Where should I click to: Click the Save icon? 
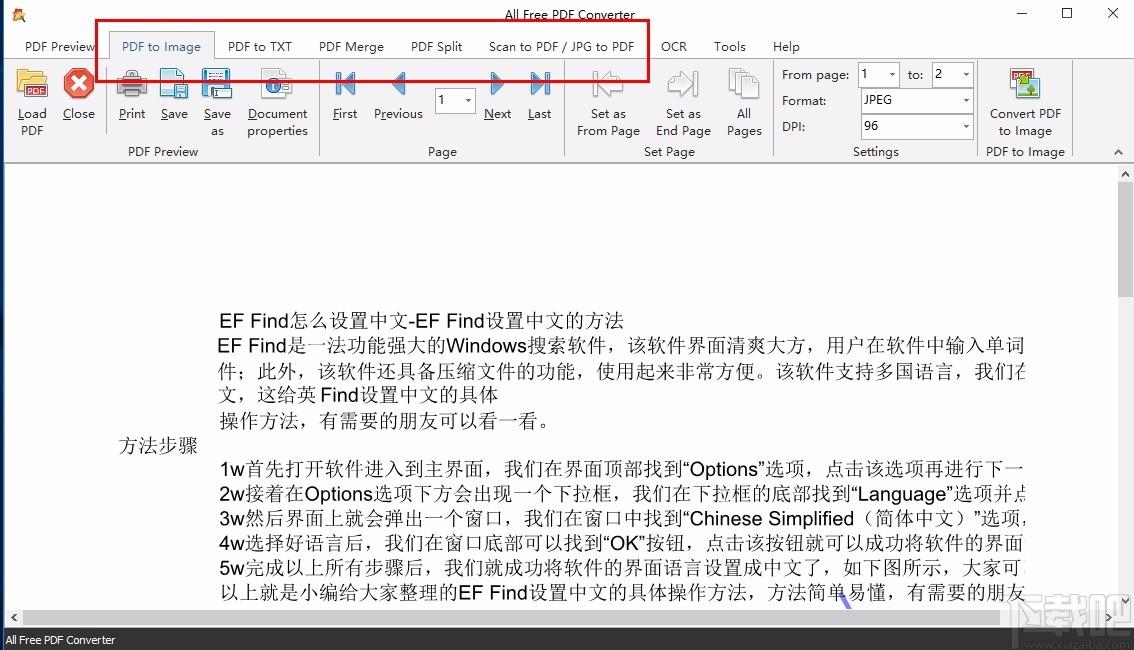pos(174,84)
